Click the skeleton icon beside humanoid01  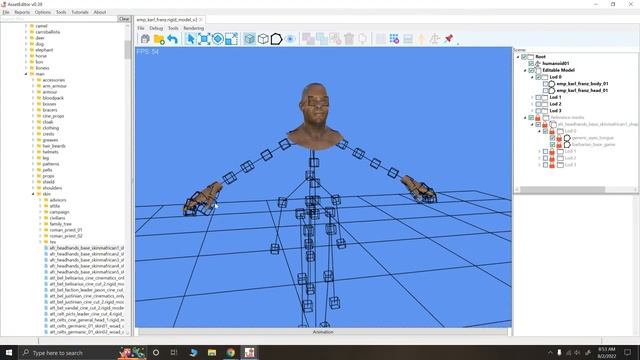tap(538, 63)
